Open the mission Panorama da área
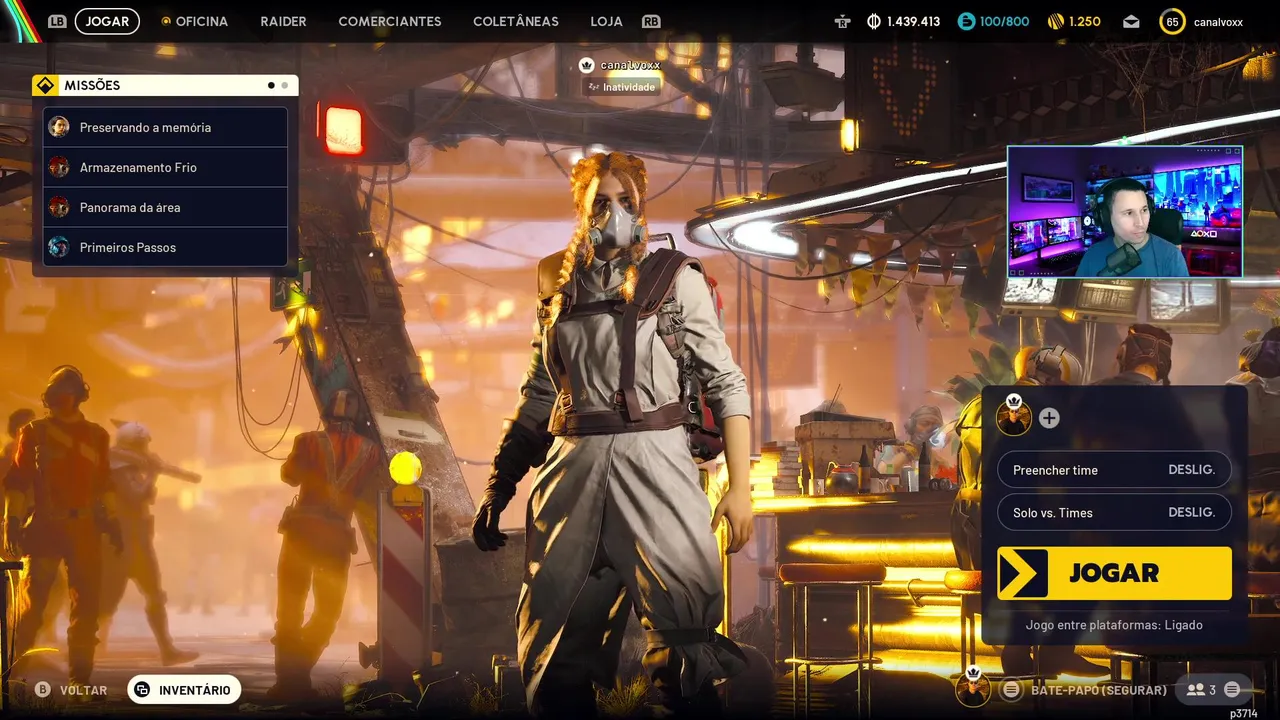This screenshot has height=720, width=1280. pos(165,207)
